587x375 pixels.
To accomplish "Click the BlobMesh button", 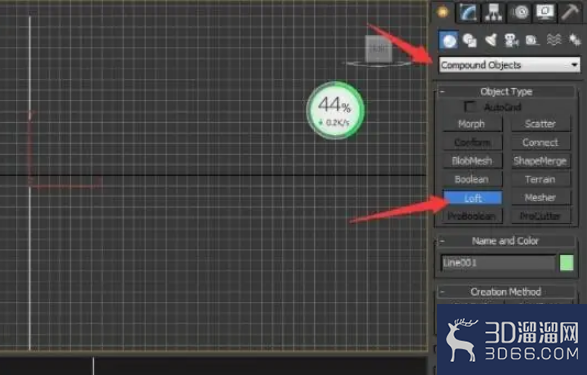I will (472, 161).
